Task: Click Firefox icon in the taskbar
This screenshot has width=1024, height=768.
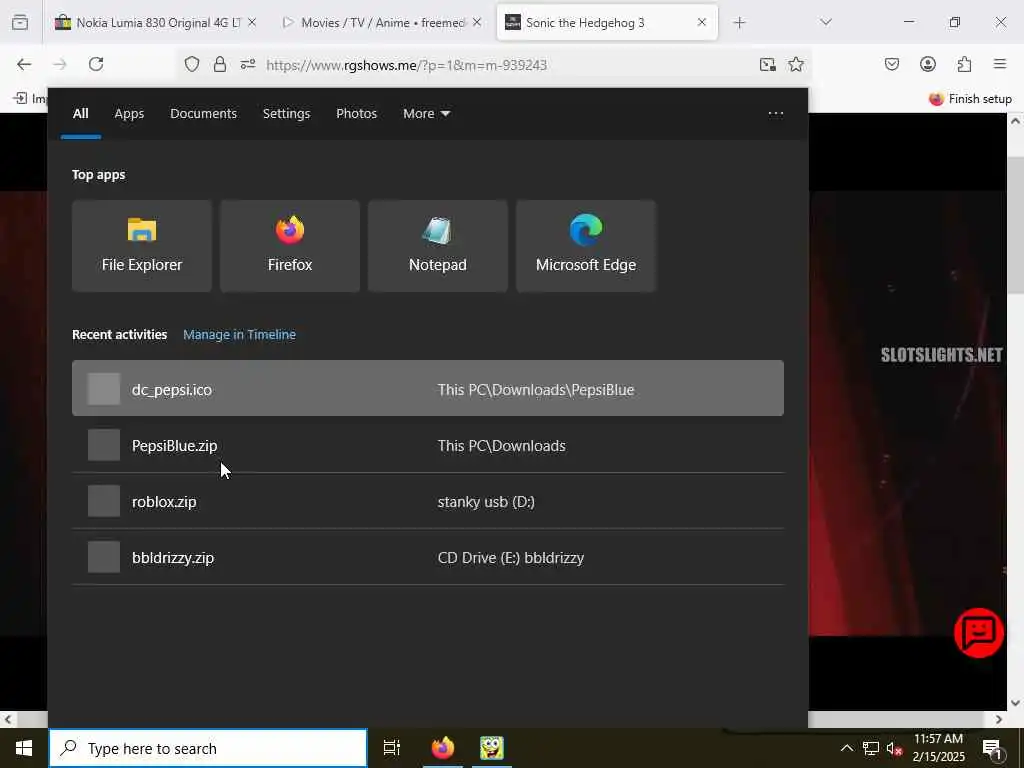Action: click(443, 748)
